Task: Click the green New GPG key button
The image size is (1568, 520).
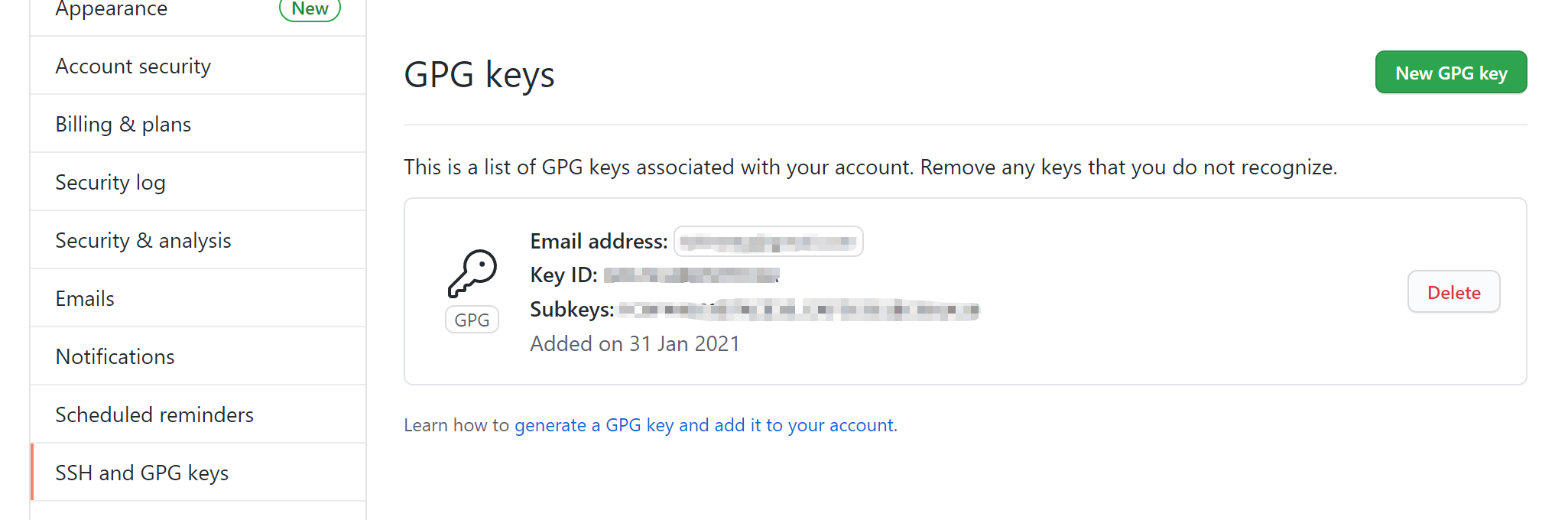Action: point(1450,72)
